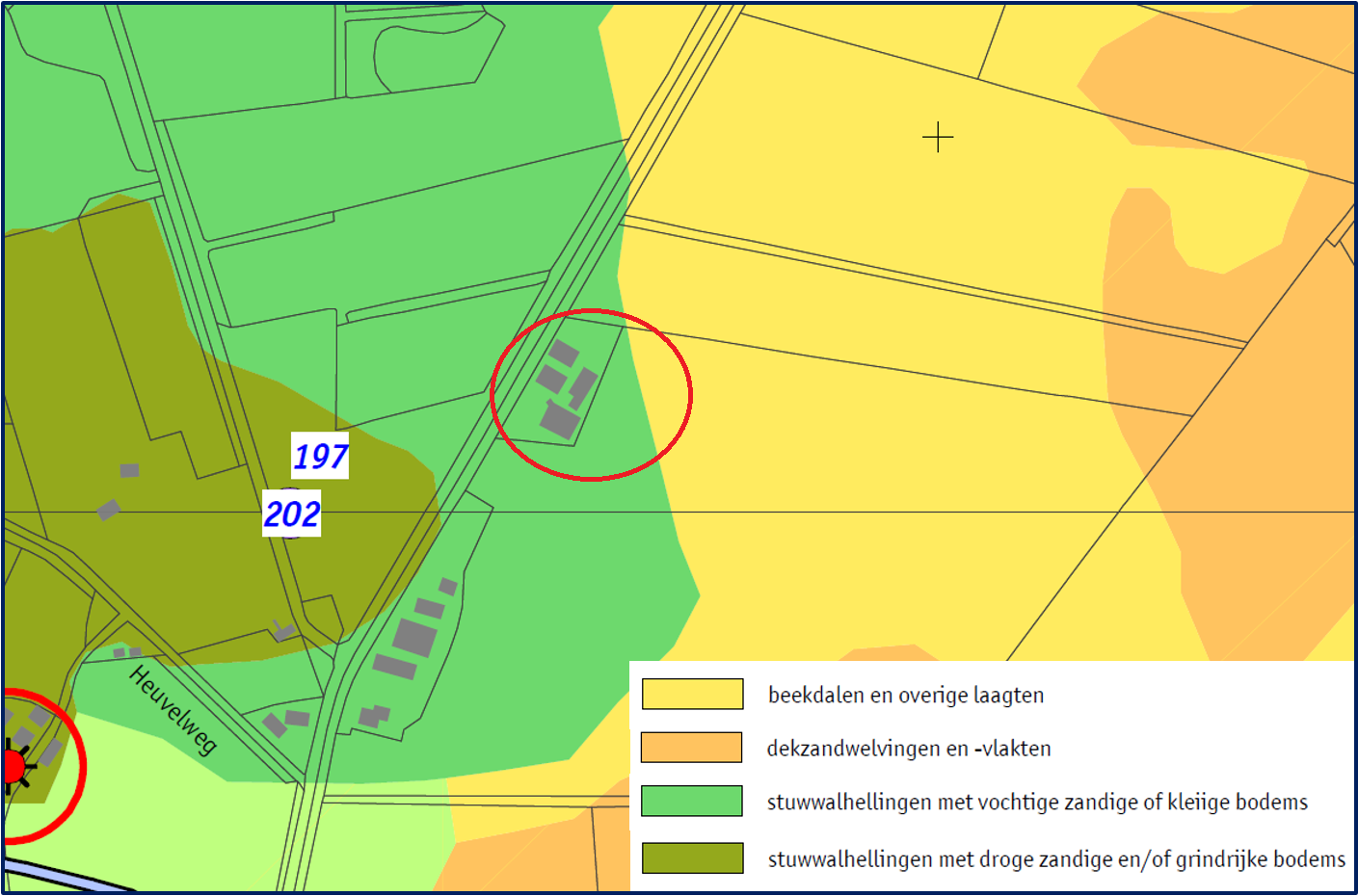The width and height of the screenshot is (1358, 896).
Task: Click the legend text "dekzandwelvingen en -vlakten"
Action: click(x=909, y=749)
